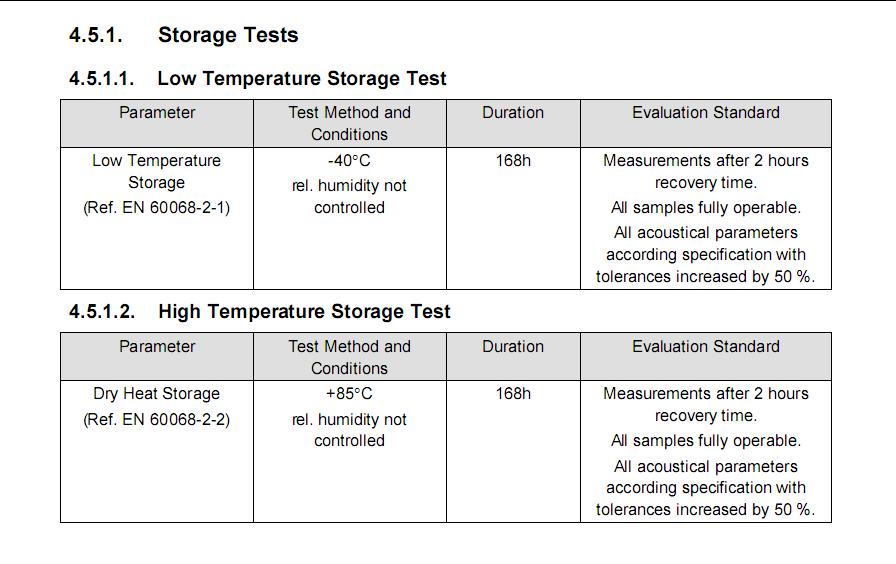This screenshot has height=564, width=896.
Task: Click the "4.5.1. Storage Tests" heading
Action: click(183, 35)
